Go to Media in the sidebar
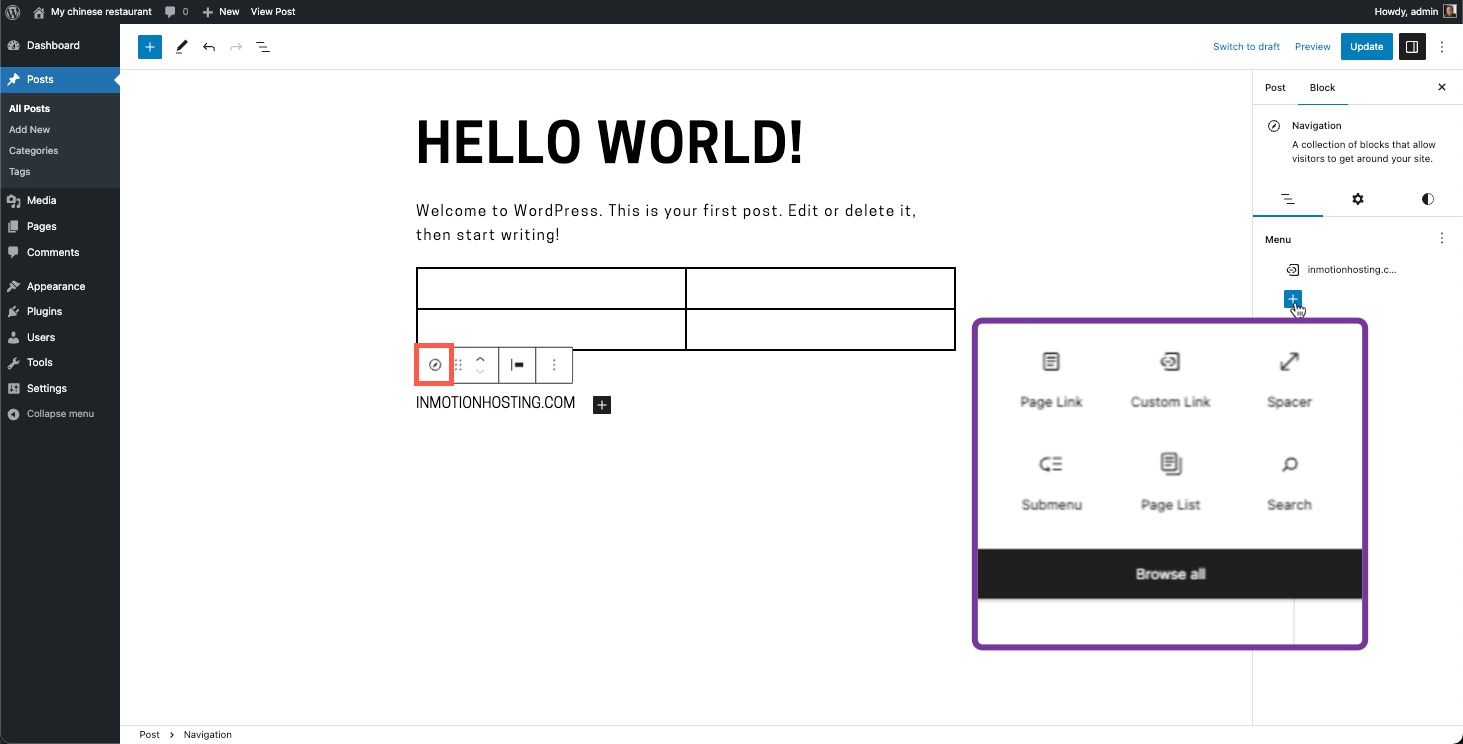 click(60, 201)
